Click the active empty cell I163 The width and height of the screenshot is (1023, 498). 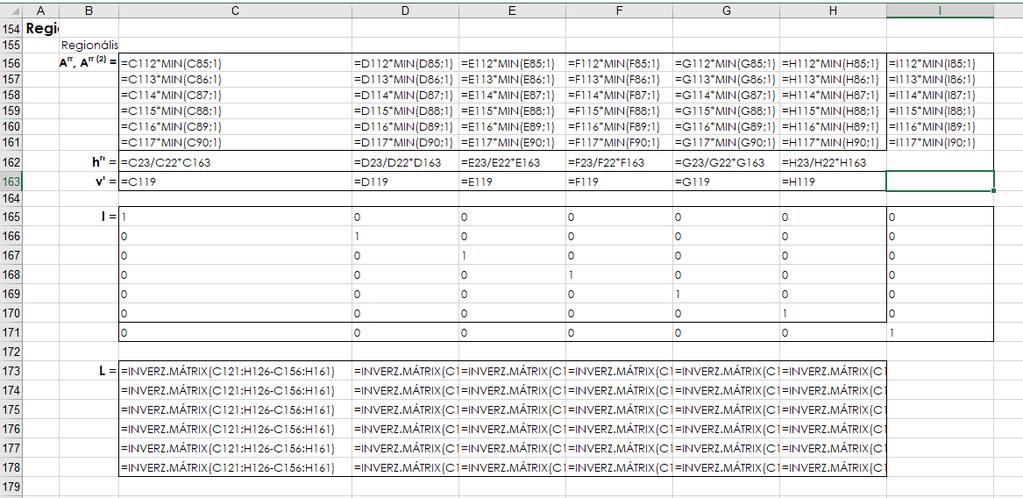939,181
